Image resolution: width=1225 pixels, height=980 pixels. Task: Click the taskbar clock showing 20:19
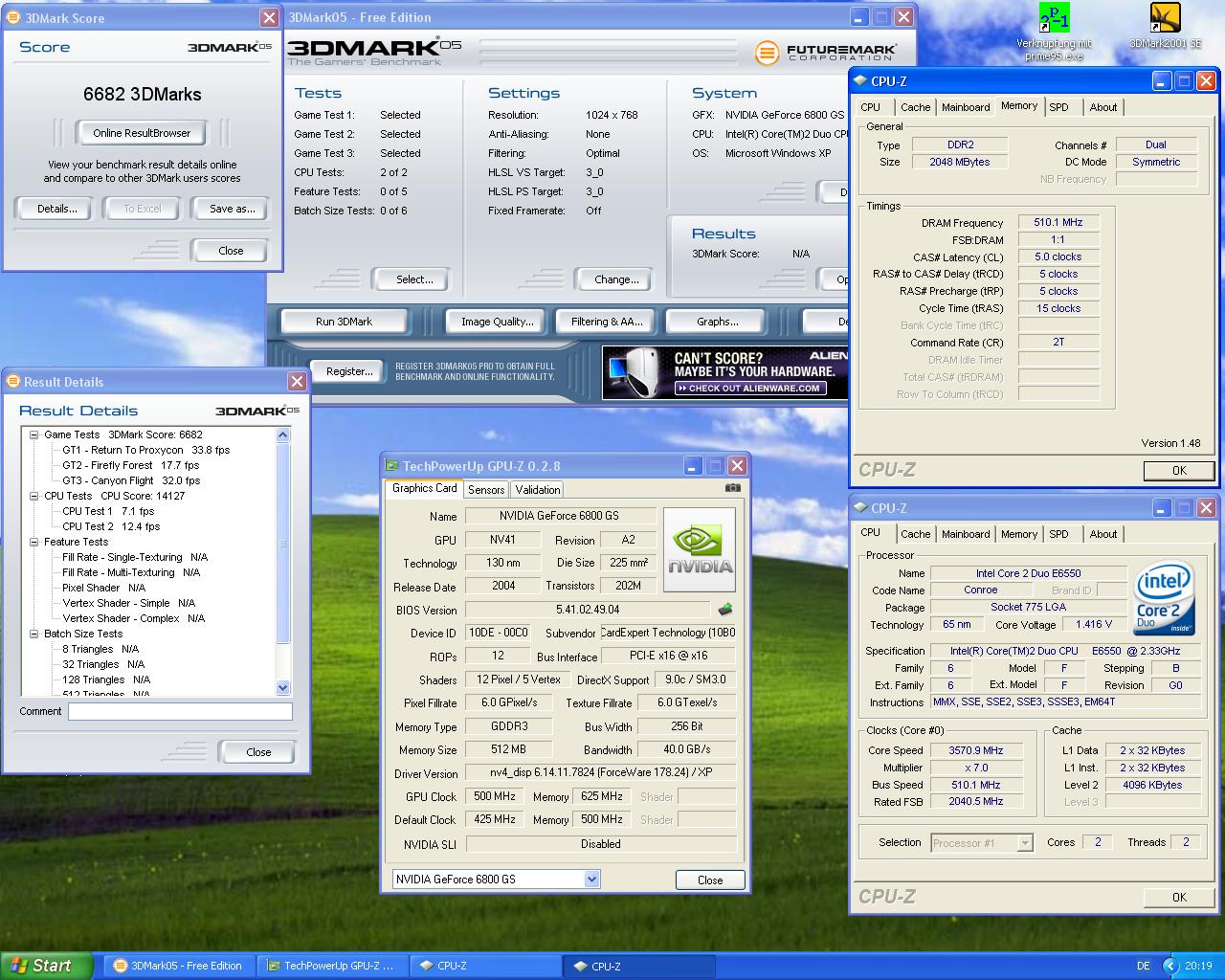click(1197, 966)
